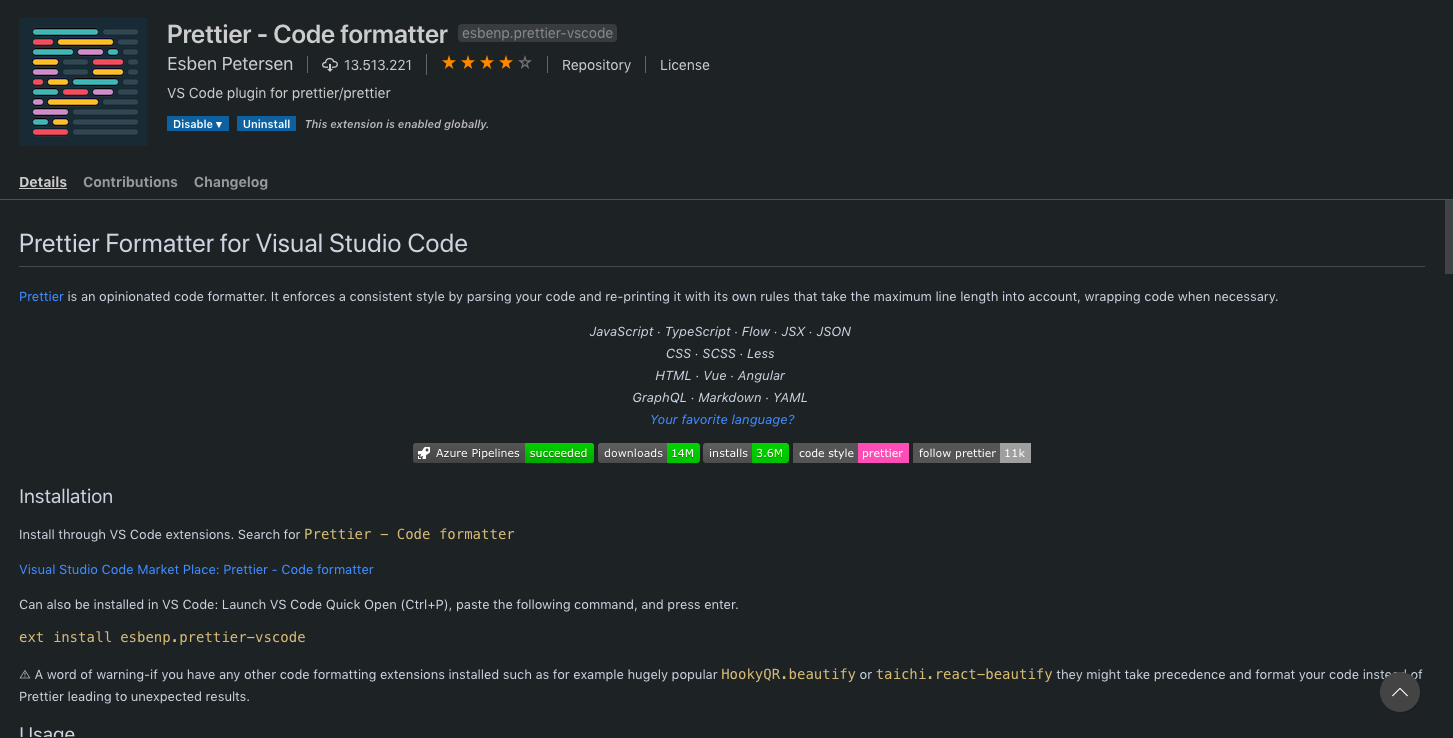
Task: Switch to the Contributions tab
Action: tap(130, 182)
